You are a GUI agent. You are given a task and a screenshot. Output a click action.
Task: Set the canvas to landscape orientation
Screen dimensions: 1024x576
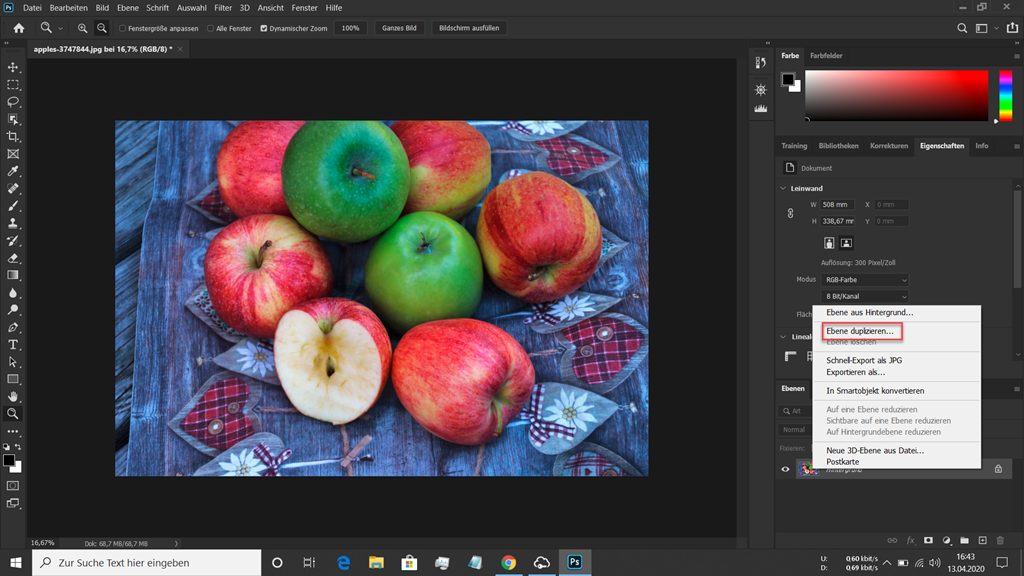pyautogui.click(x=846, y=243)
